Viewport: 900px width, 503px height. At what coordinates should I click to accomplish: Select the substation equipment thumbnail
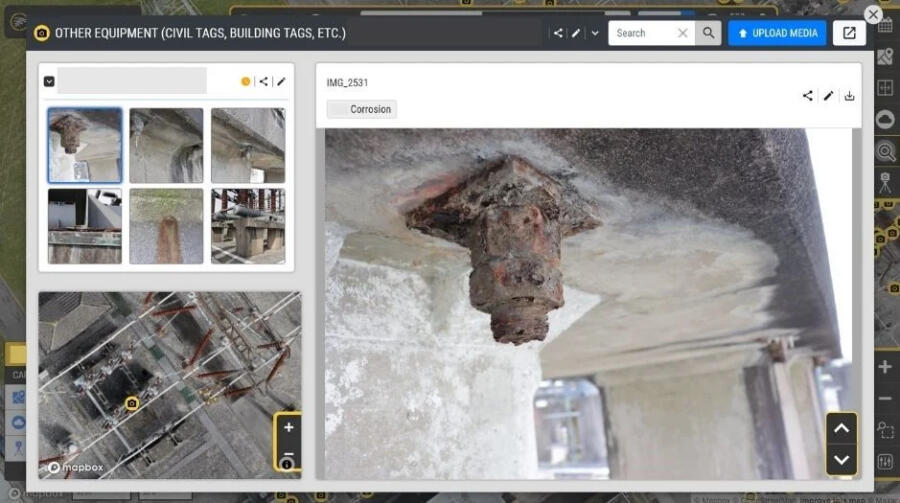248,226
